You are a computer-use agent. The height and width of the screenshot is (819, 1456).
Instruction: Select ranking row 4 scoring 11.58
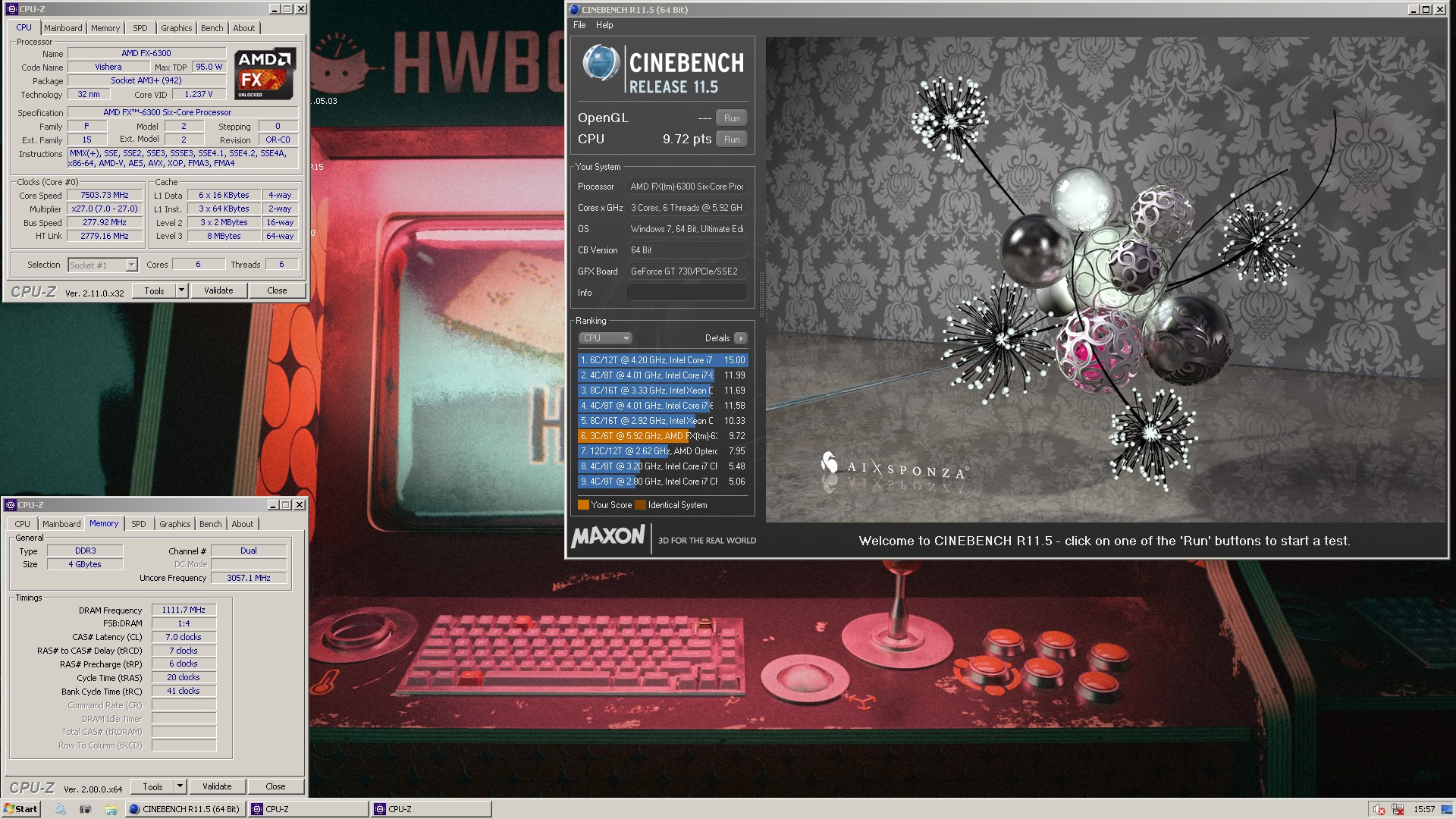click(x=663, y=406)
